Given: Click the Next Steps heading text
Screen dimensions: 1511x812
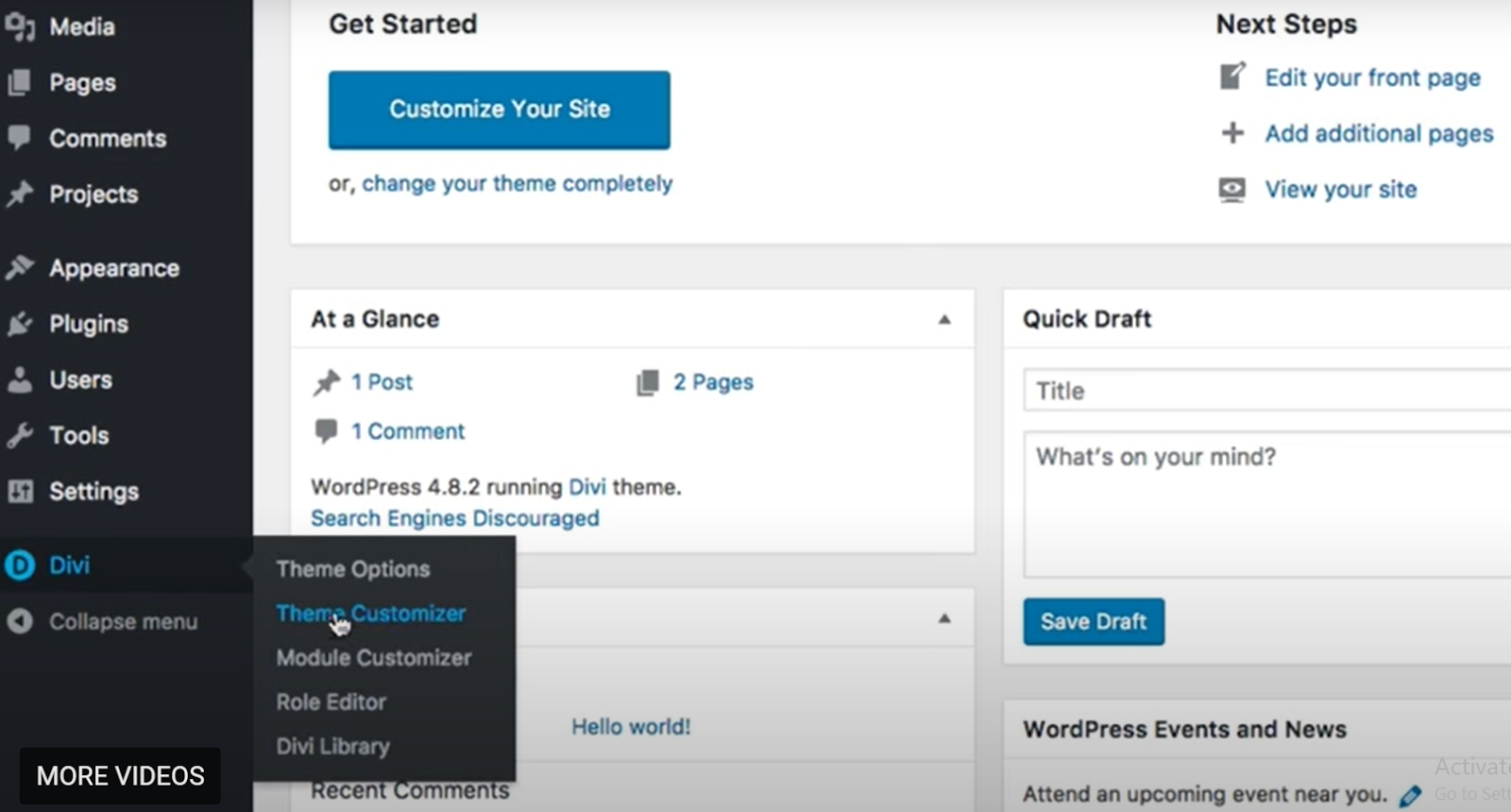Looking at the screenshot, I should point(1286,25).
